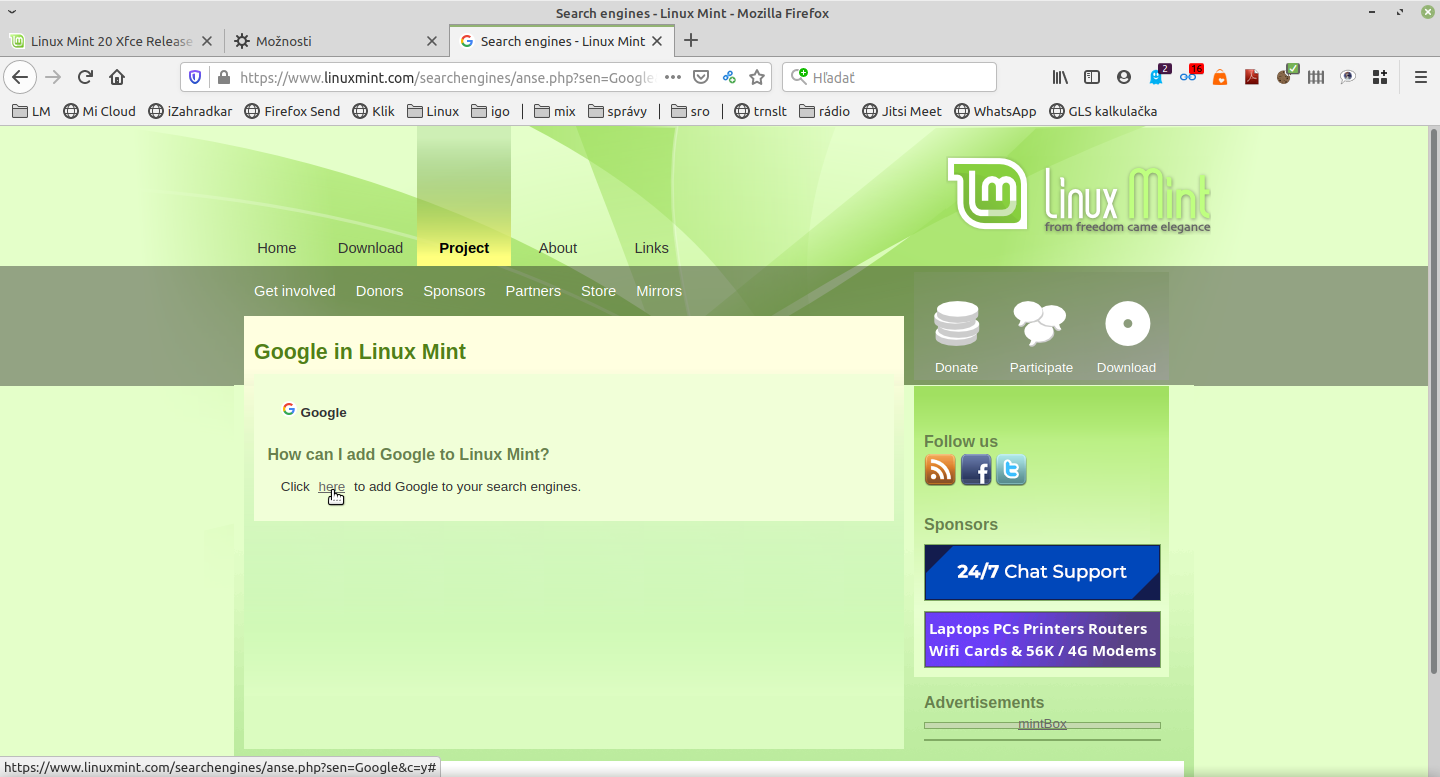Go to the Firefox home page icon
This screenshot has height=777, width=1440.
(117, 77)
